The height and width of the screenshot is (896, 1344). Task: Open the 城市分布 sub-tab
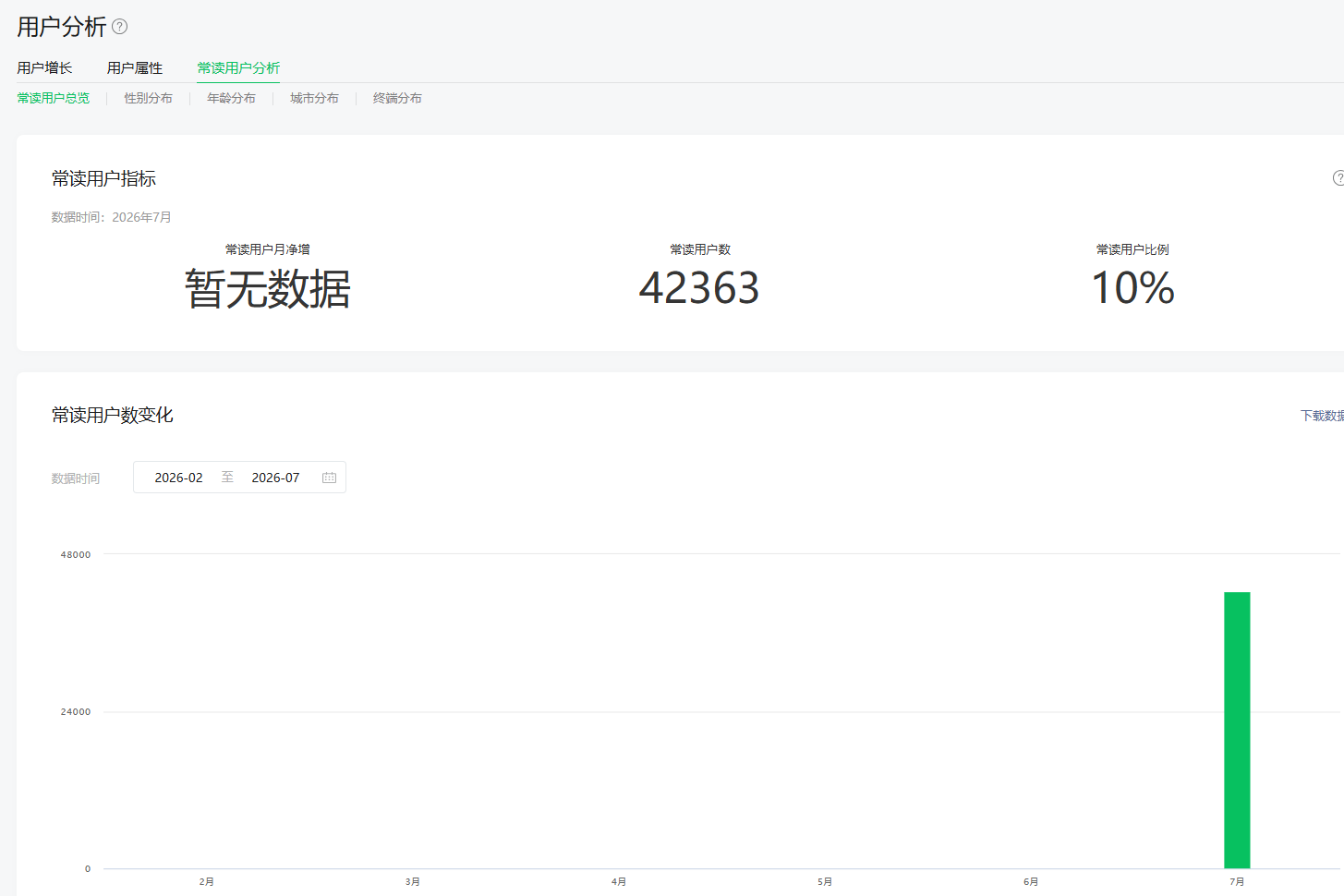point(315,98)
